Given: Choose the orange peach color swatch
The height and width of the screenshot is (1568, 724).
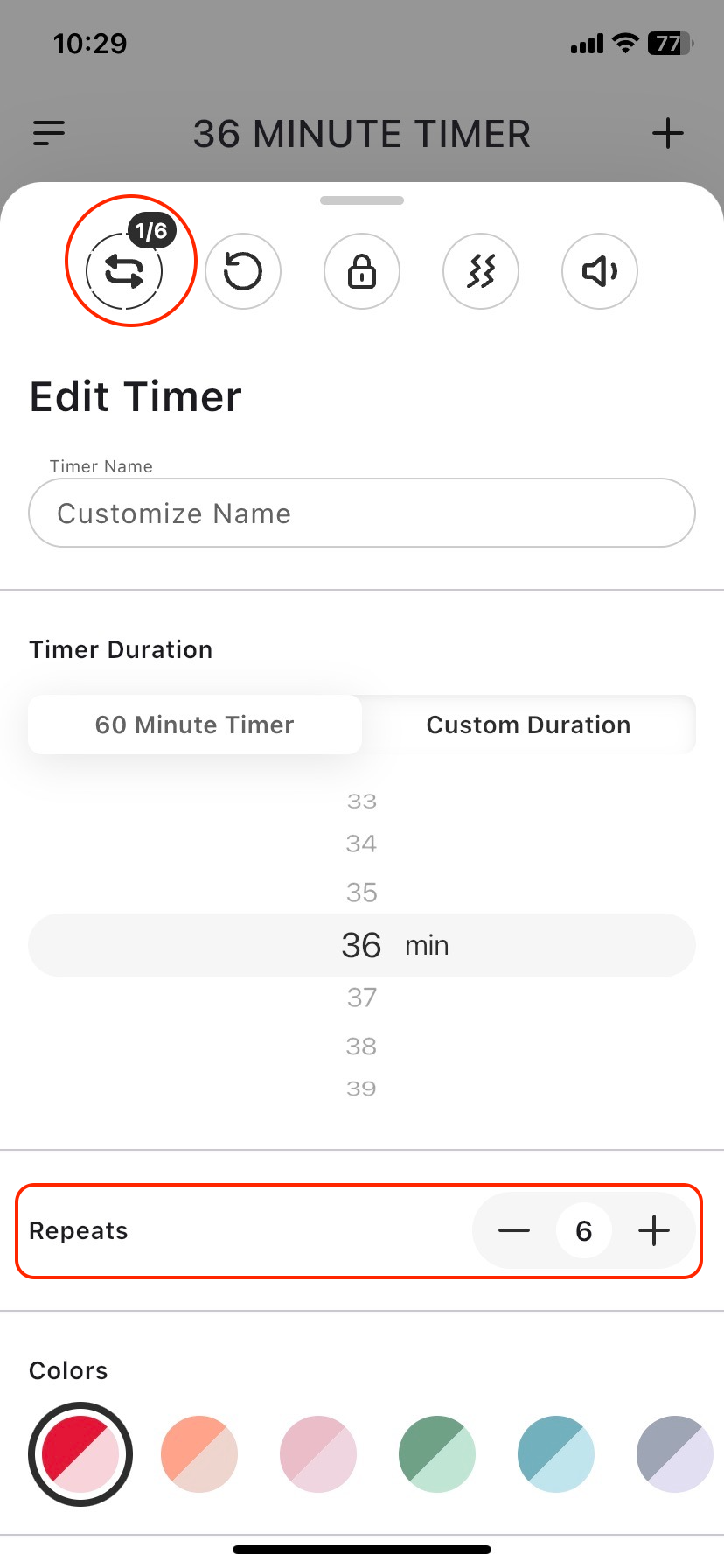Looking at the screenshot, I should pos(199,1454).
